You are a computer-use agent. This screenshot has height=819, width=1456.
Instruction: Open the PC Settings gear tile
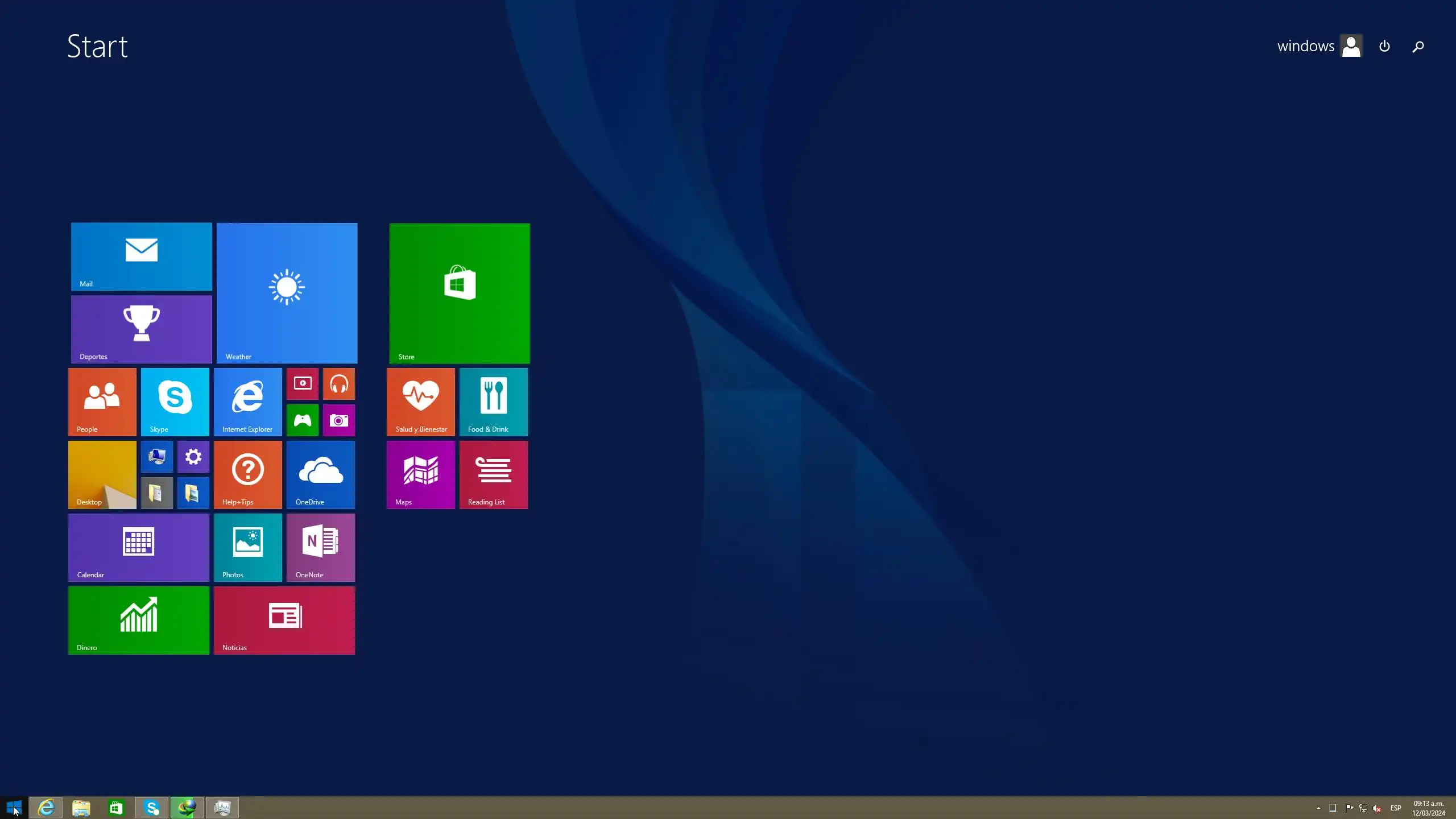click(x=193, y=457)
